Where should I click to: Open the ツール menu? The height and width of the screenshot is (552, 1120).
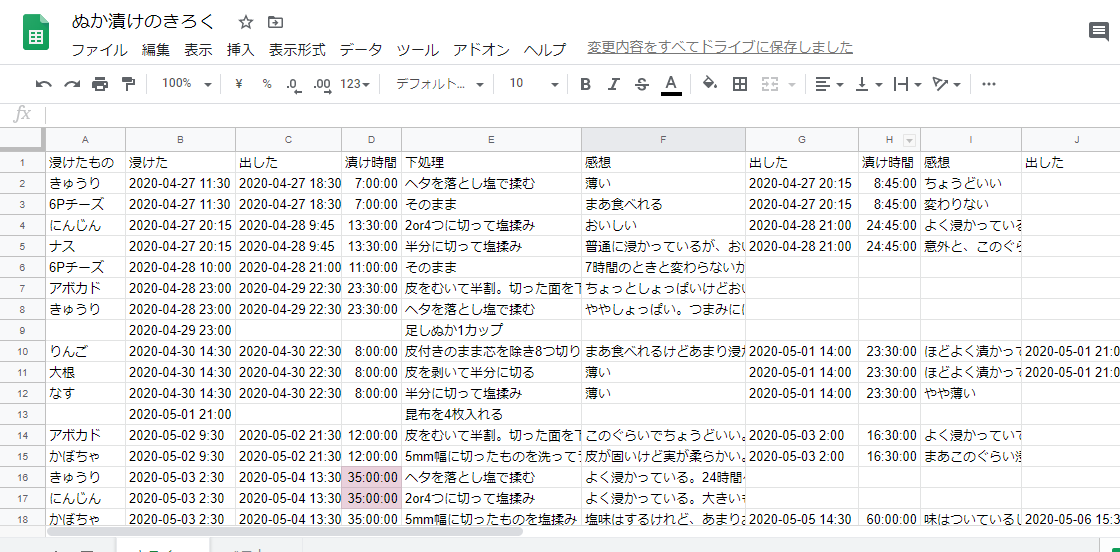pos(417,50)
